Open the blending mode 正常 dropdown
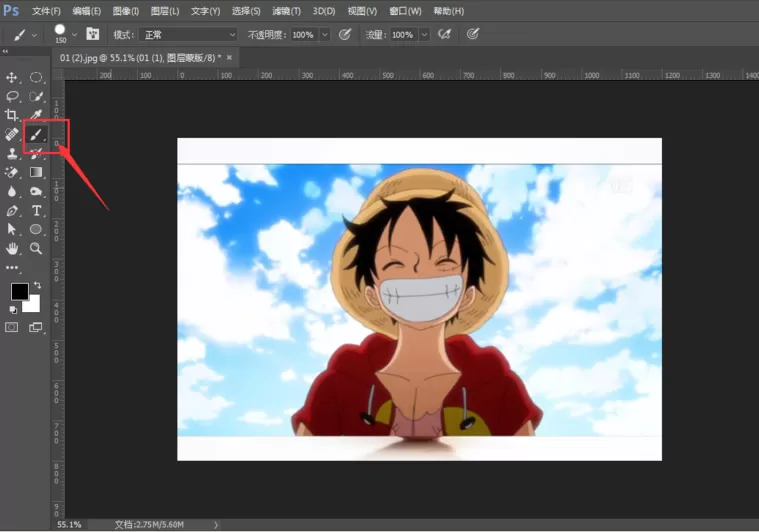Viewport: 759px width, 532px height. (x=188, y=35)
